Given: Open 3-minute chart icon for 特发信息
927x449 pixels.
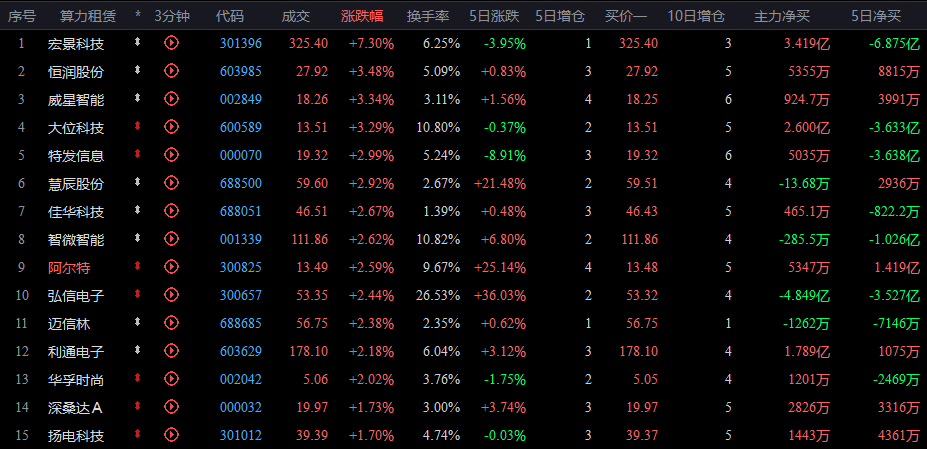Looking at the screenshot, I should [171, 155].
